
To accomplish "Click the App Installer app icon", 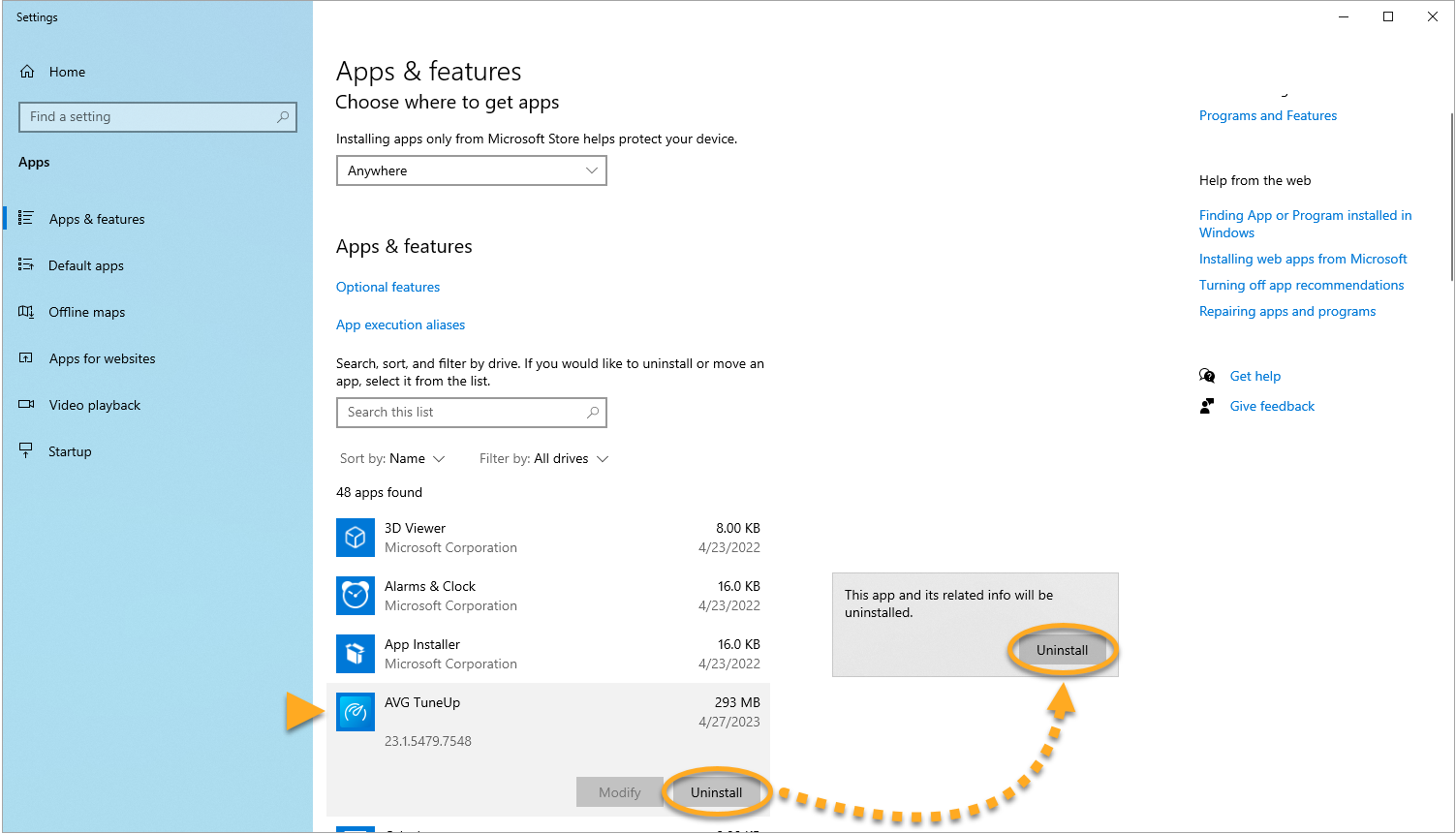I will coord(356,654).
